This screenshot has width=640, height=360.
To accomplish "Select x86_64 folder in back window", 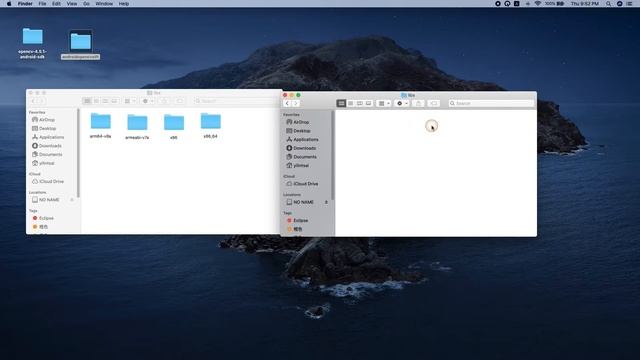I will (211, 126).
